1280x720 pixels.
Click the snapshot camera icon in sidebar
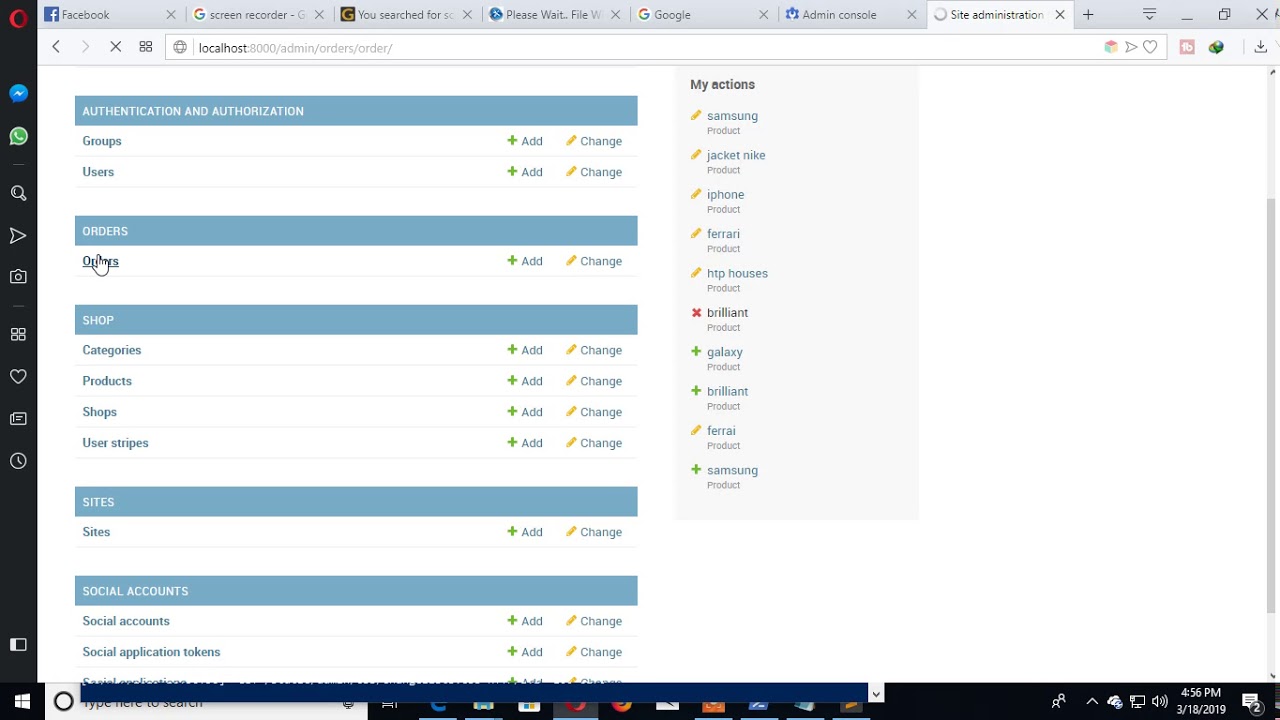click(x=18, y=277)
